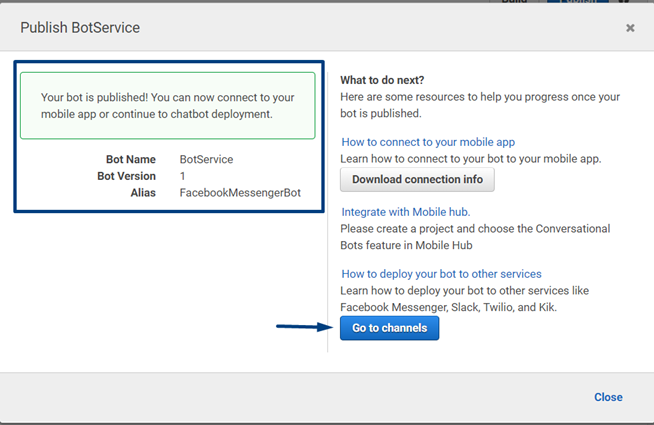Click the Bot Version value 1

click(183, 175)
